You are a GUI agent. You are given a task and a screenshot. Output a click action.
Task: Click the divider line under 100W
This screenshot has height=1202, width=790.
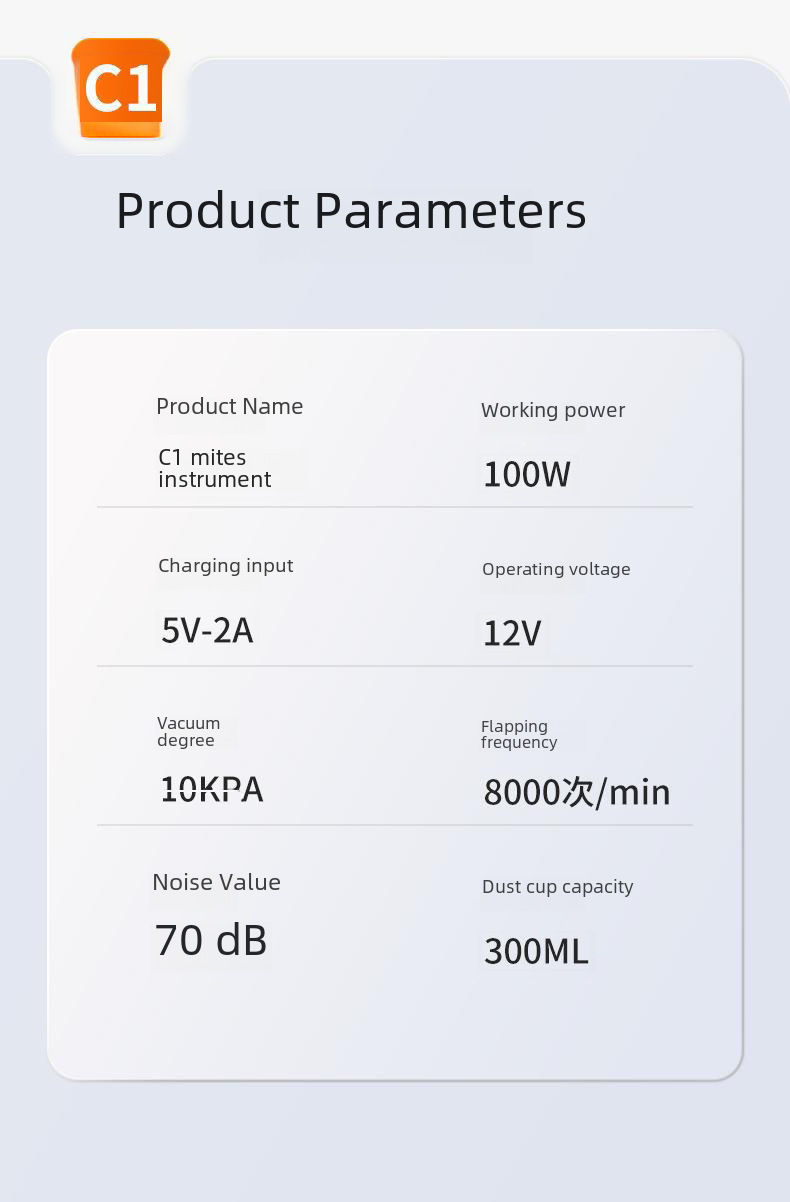click(x=394, y=507)
